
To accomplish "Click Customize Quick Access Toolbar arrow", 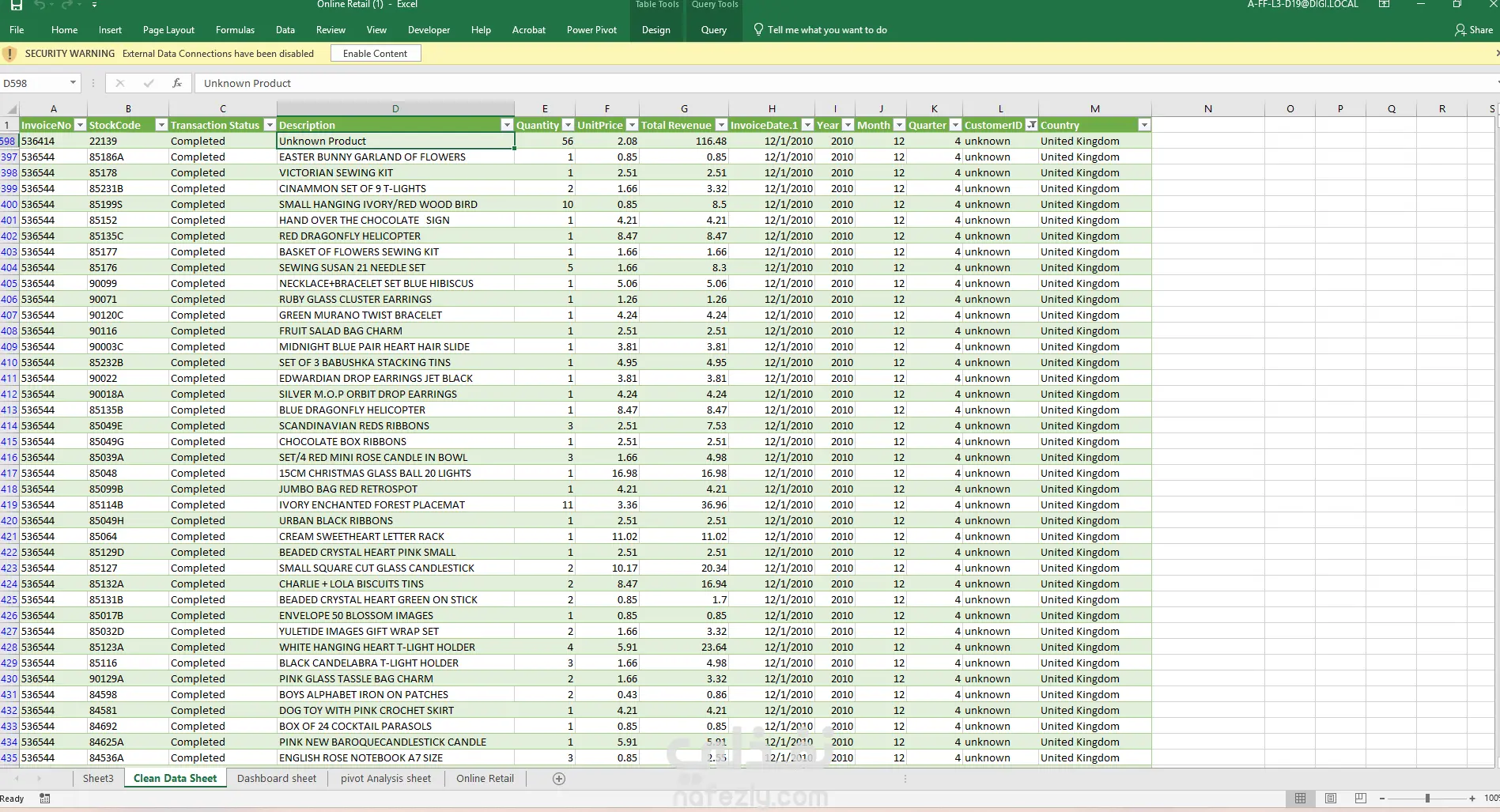I will pos(94,5).
